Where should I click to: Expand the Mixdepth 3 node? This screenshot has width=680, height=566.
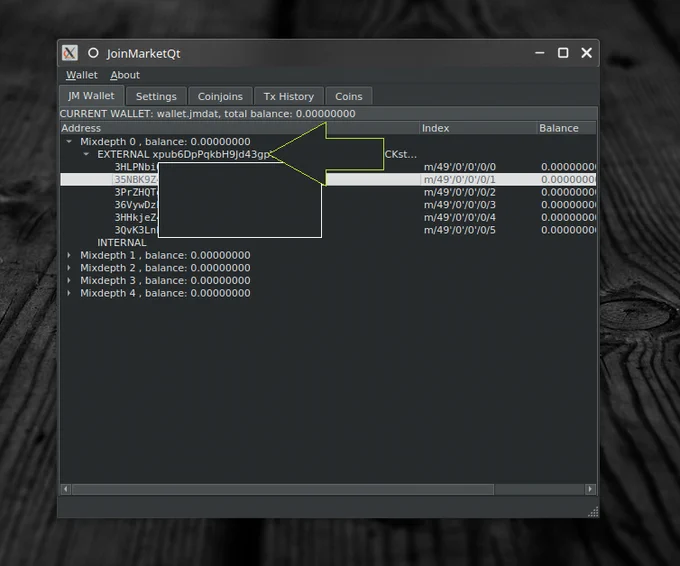pyautogui.click(x=69, y=280)
